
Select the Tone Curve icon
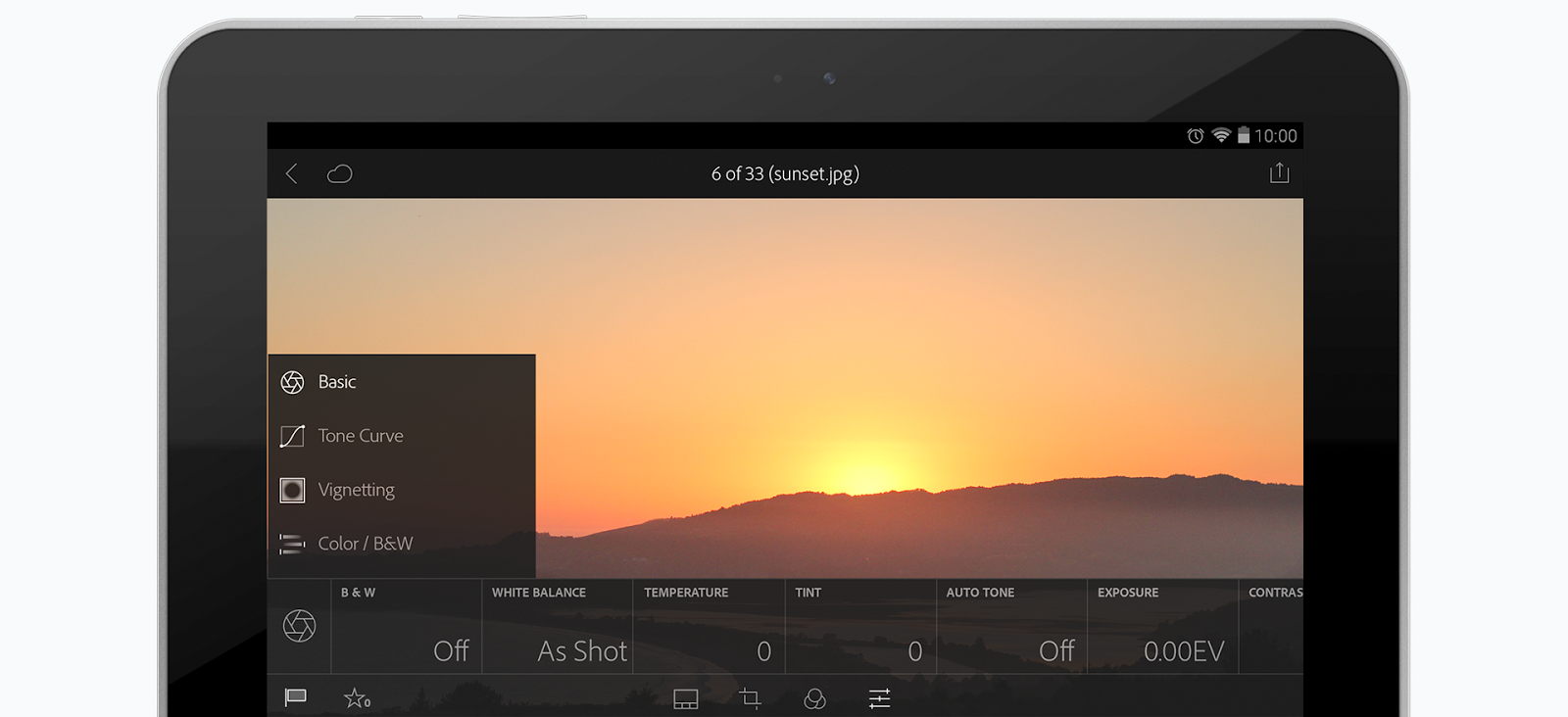point(292,436)
